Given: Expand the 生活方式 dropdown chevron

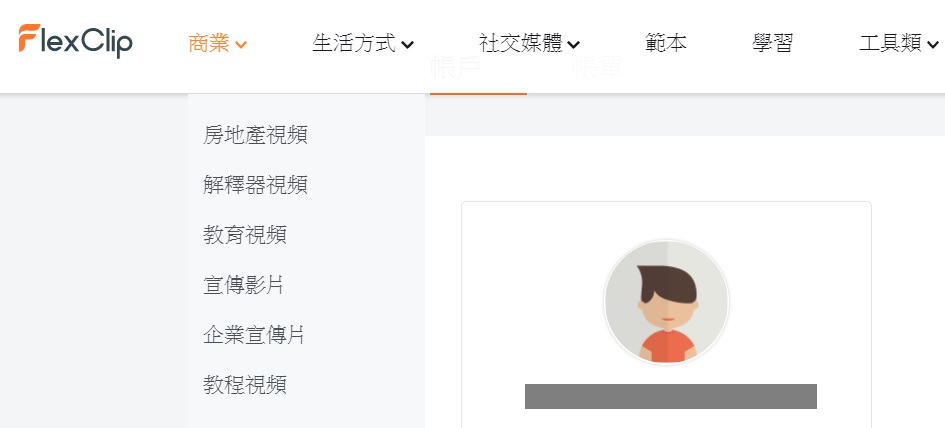Looking at the screenshot, I should coord(407,45).
